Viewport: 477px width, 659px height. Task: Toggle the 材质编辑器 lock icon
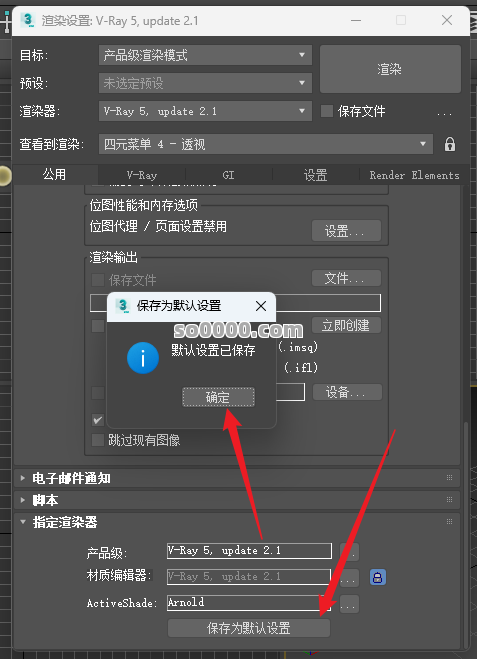[x=377, y=577]
